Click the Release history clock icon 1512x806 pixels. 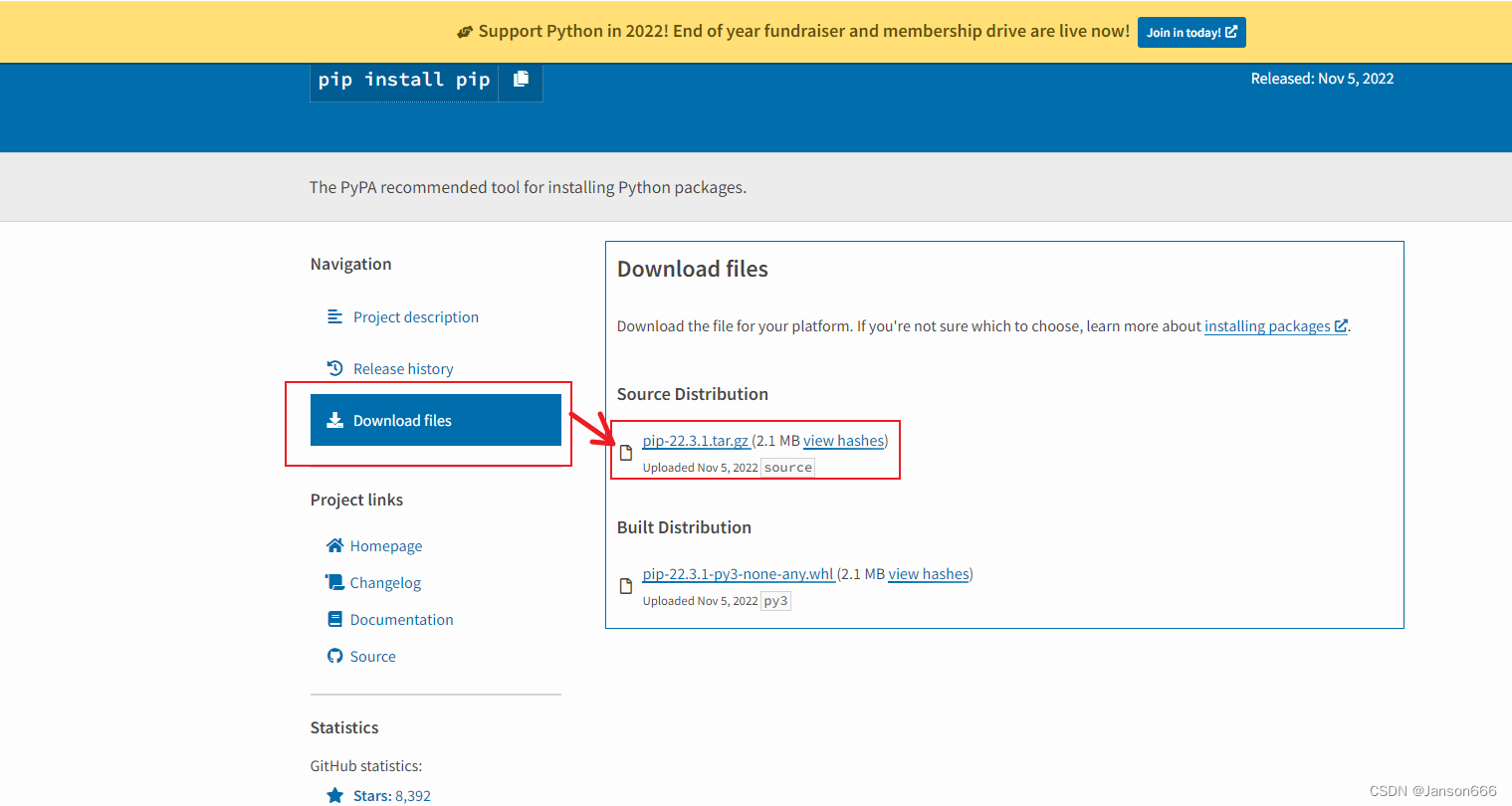pyautogui.click(x=335, y=368)
